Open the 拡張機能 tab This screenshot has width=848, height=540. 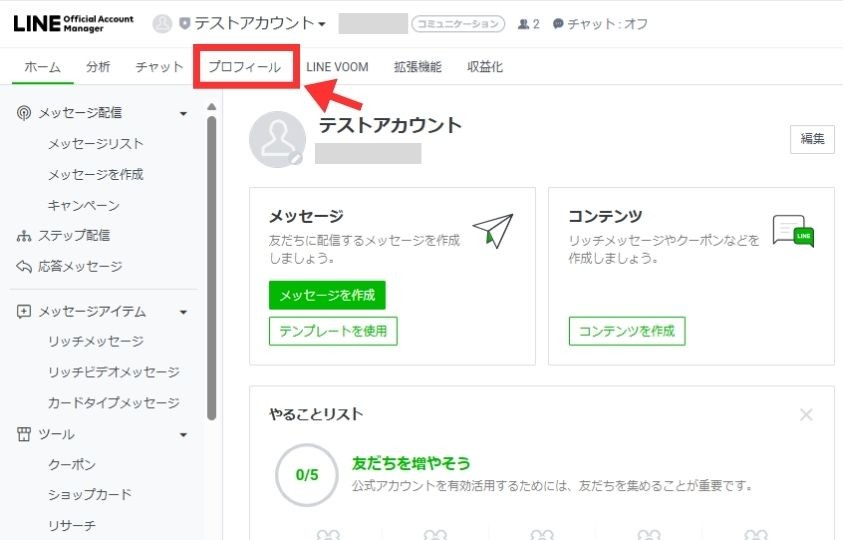[418, 67]
